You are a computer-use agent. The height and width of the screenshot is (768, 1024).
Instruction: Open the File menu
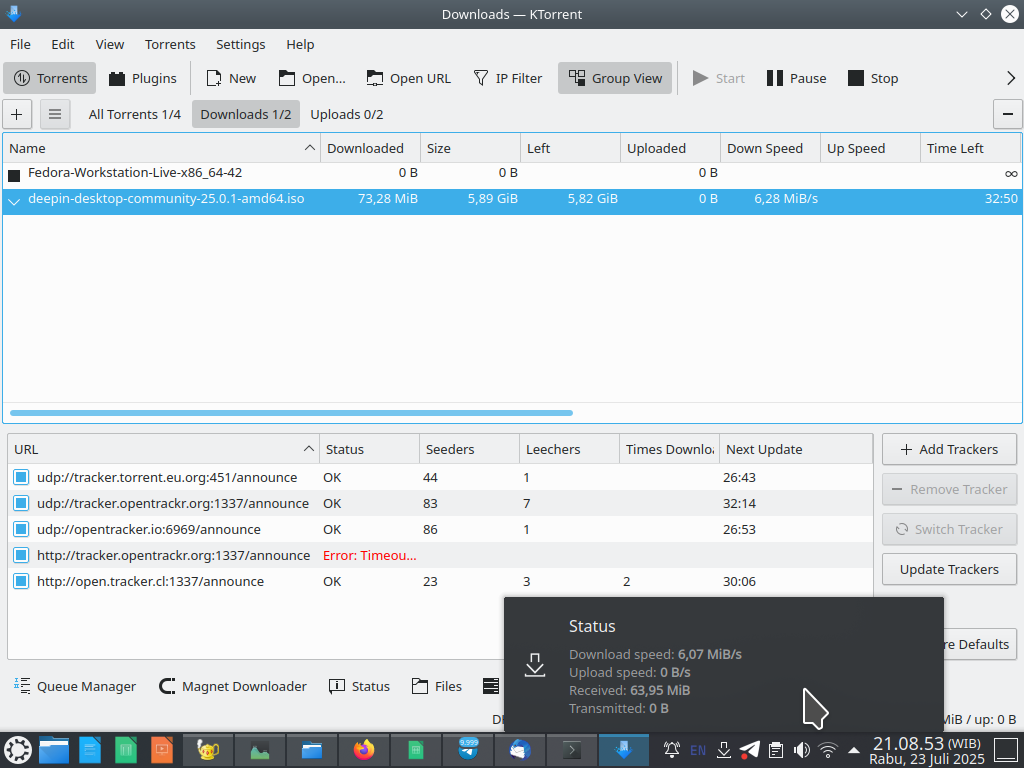[20, 44]
